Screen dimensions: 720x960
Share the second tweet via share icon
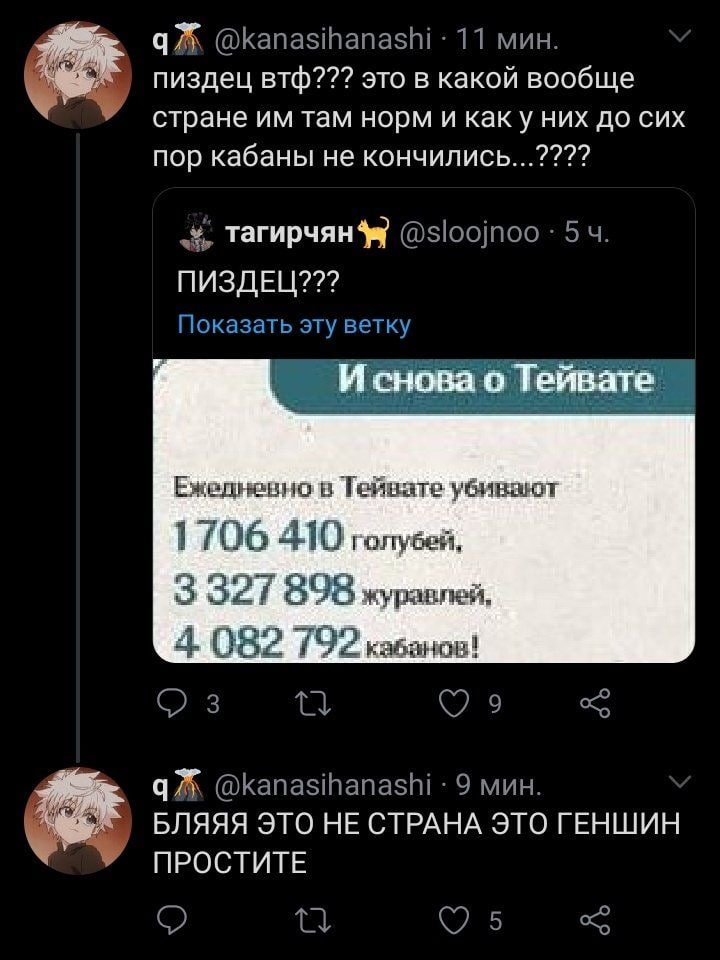(596, 920)
